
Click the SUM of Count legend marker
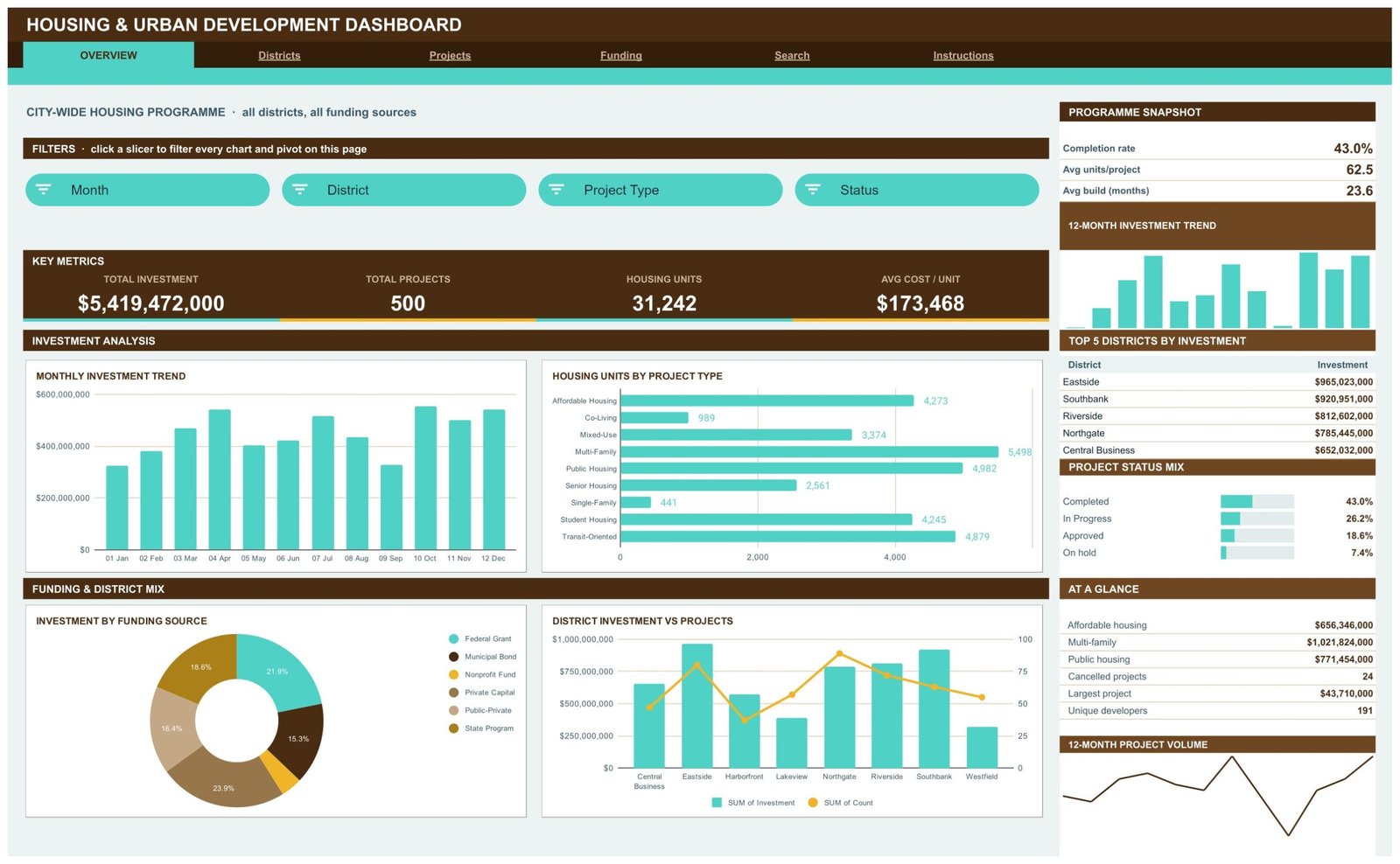pos(813,803)
